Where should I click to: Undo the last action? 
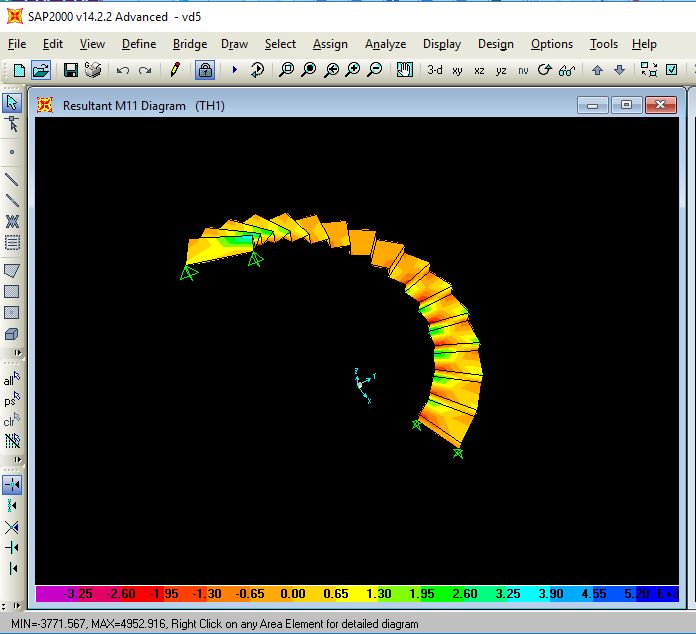click(x=123, y=70)
